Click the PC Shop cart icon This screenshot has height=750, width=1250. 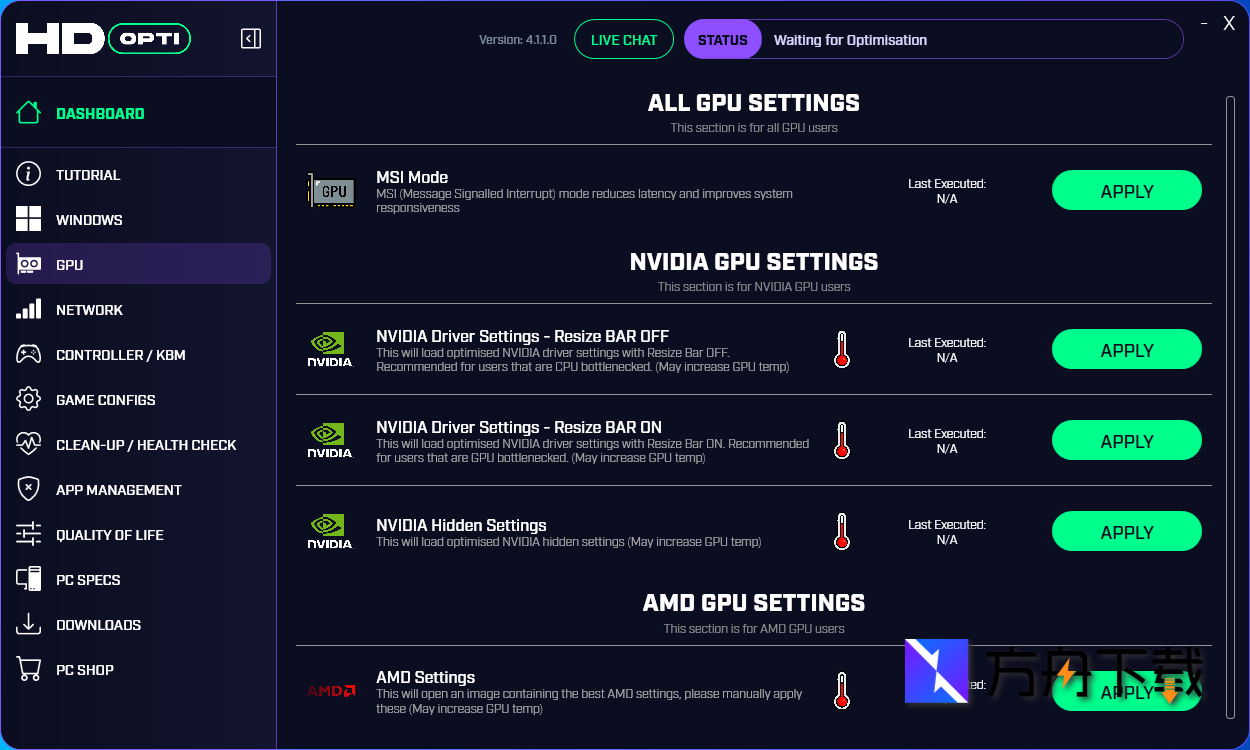(29, 669)
